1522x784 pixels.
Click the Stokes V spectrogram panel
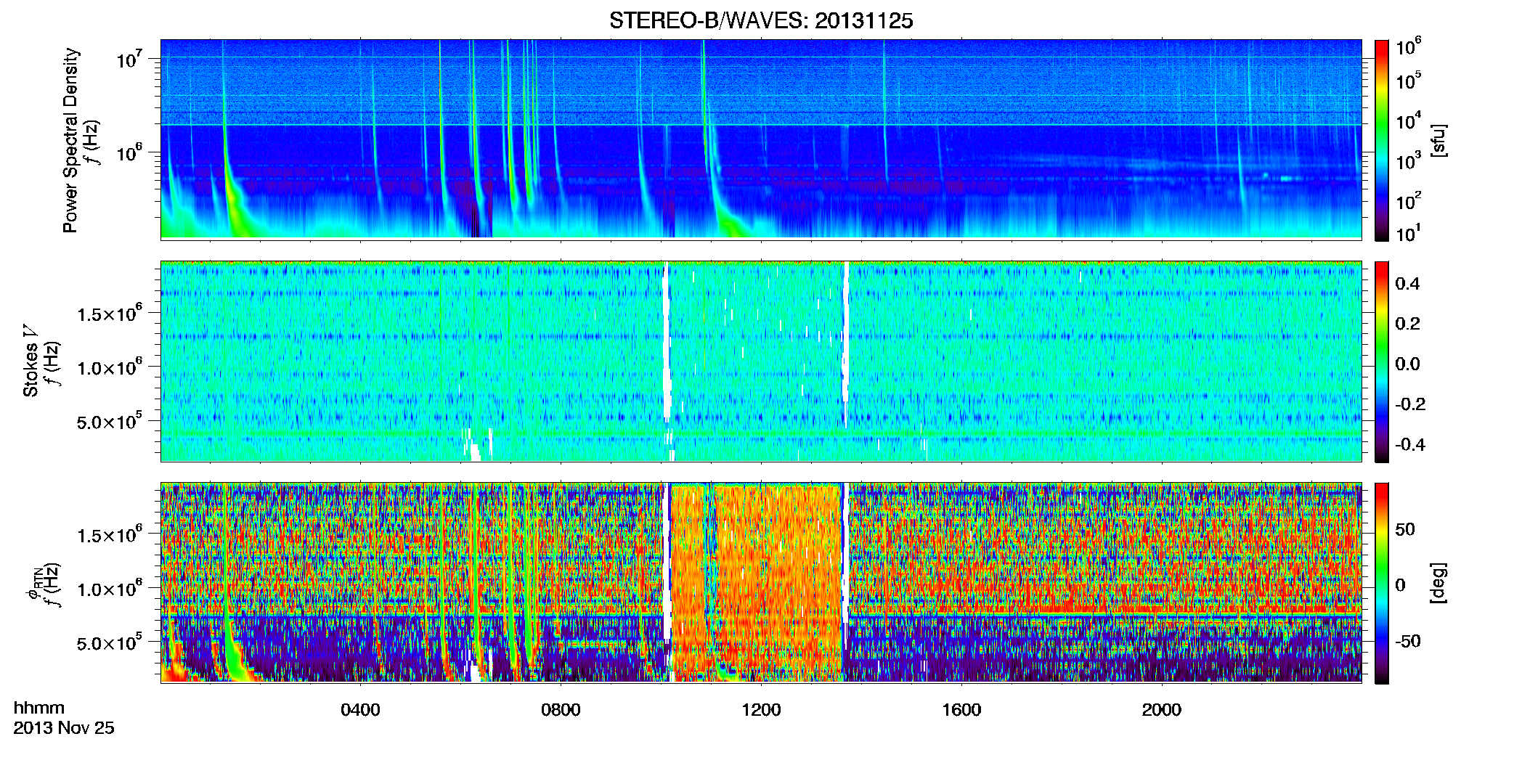[x=761, y=361]
